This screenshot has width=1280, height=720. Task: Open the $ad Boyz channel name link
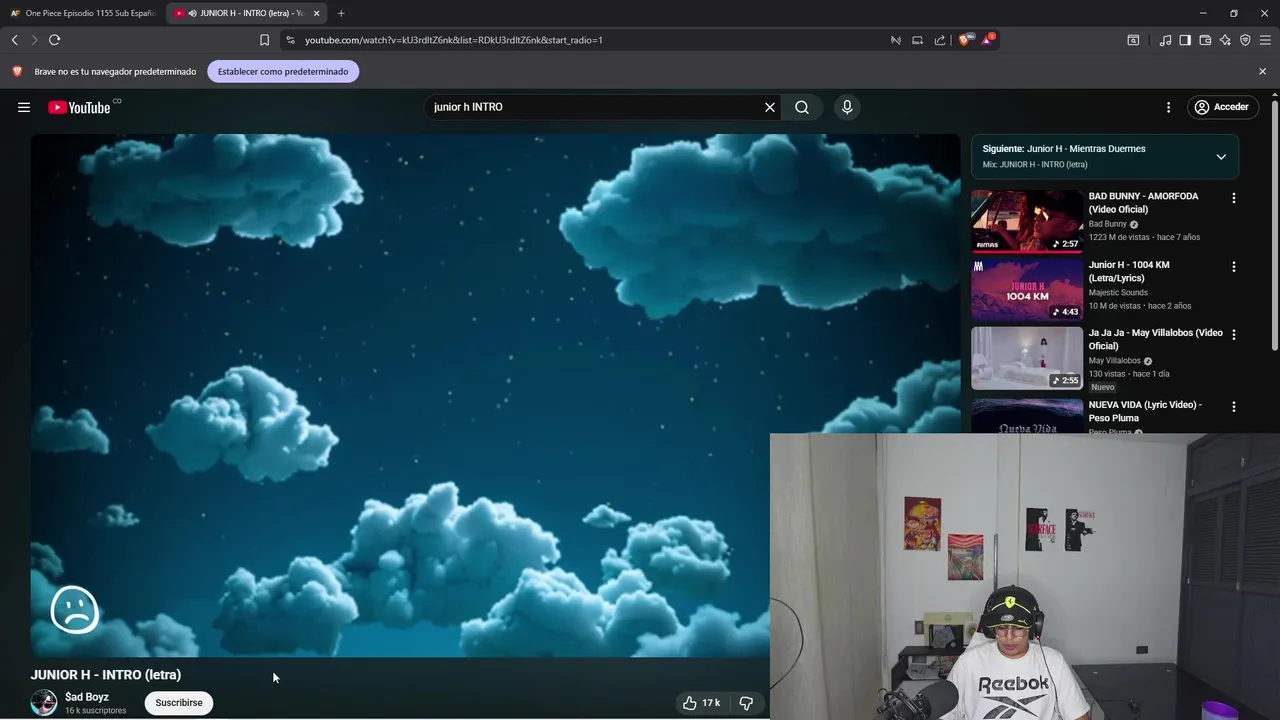click(87, 697)
